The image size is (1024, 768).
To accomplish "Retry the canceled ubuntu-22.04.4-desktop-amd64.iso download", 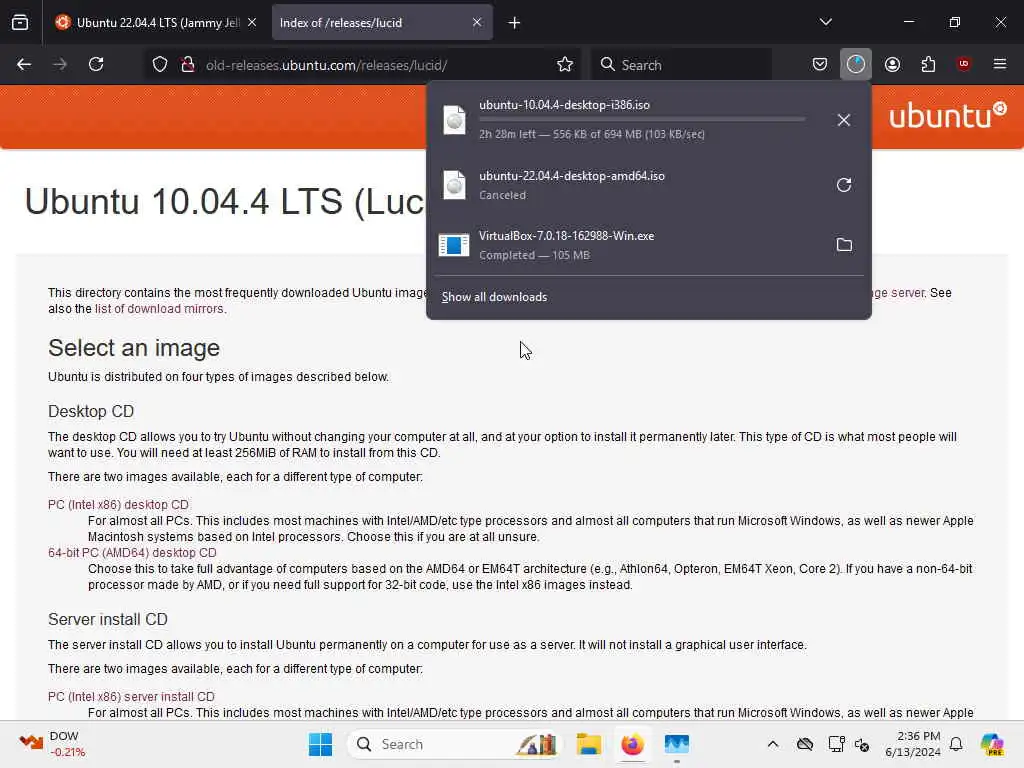I will point(844,185).
